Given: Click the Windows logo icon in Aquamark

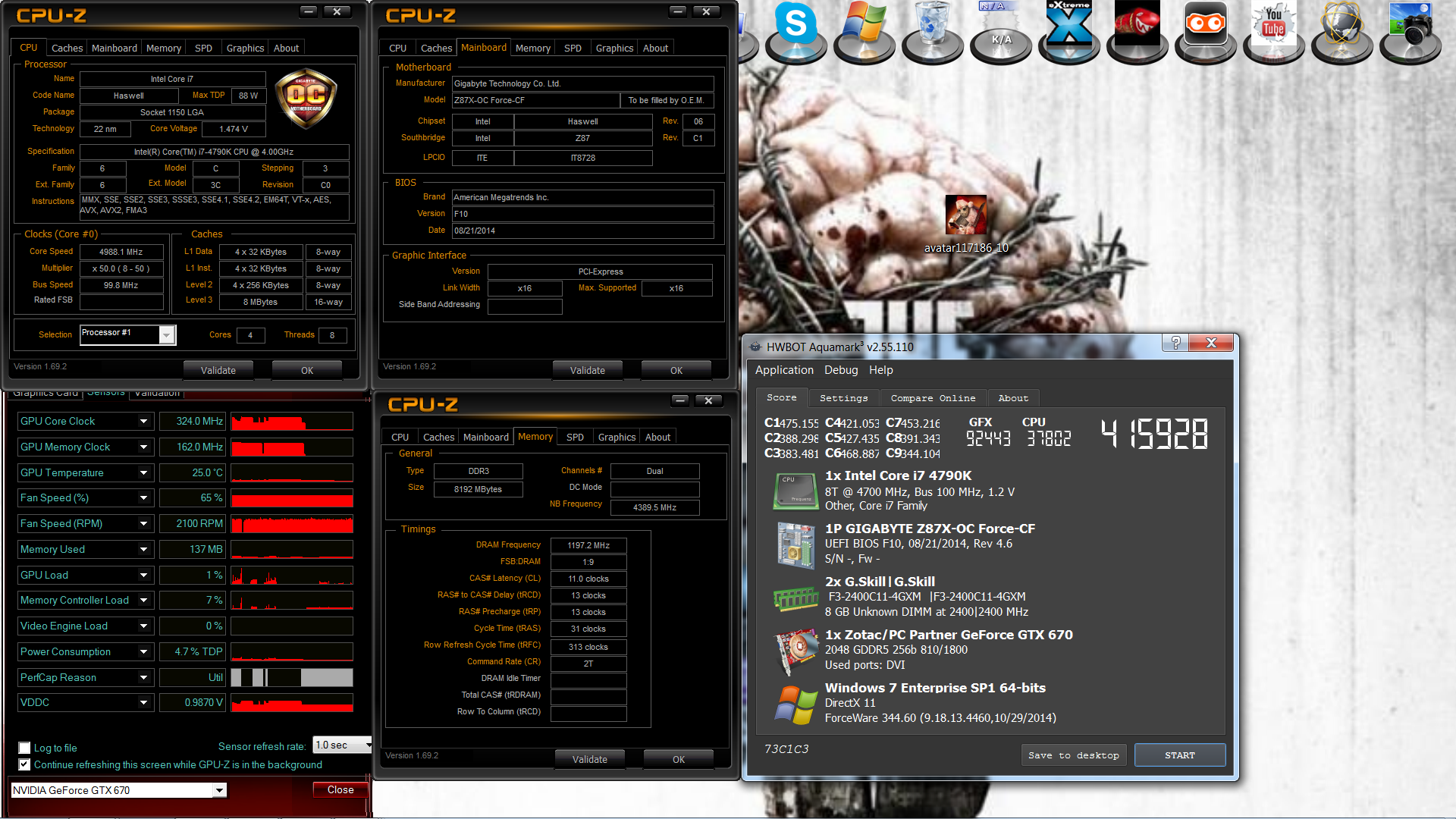Looking at the screenshot, I should pos(795,704).
